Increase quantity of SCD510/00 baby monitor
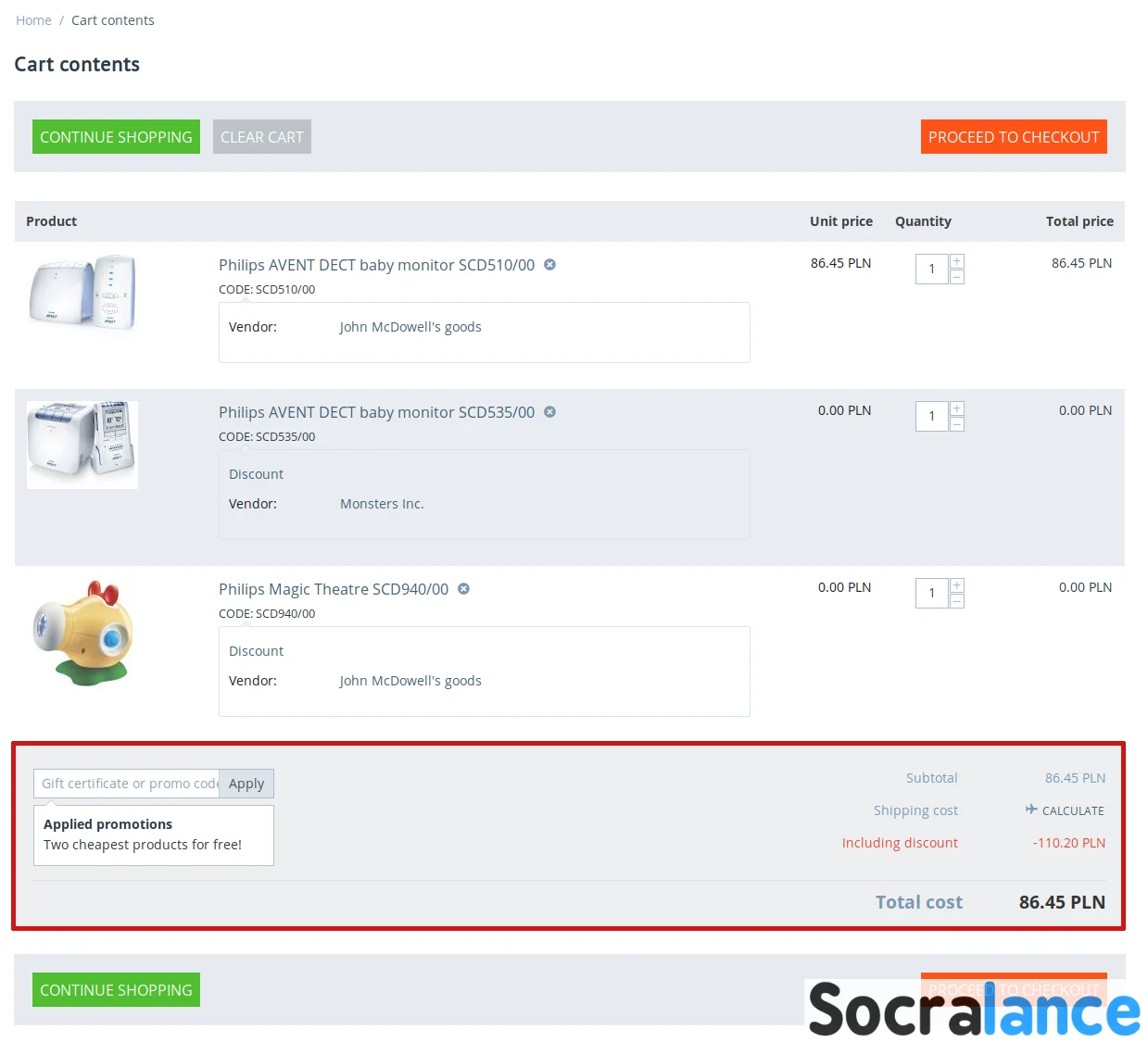Screen dimensions: 1148x1042 [957, 261]
